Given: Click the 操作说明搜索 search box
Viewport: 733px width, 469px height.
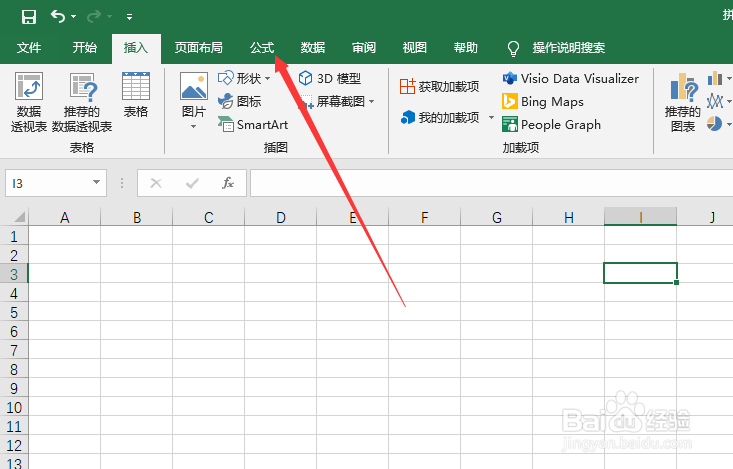Looking at the screenshot, I should [x=568, y=47].
